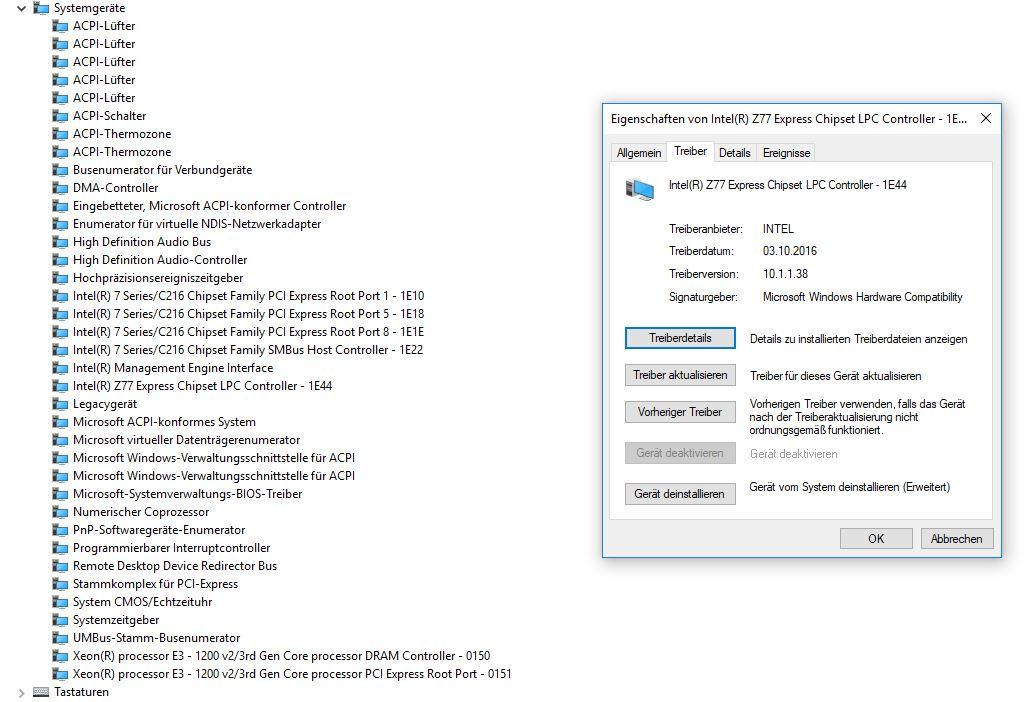Click the Programmierbarer Interruptcontroller icon
The image size is (1035, 702).
click(x=60, y=548)
